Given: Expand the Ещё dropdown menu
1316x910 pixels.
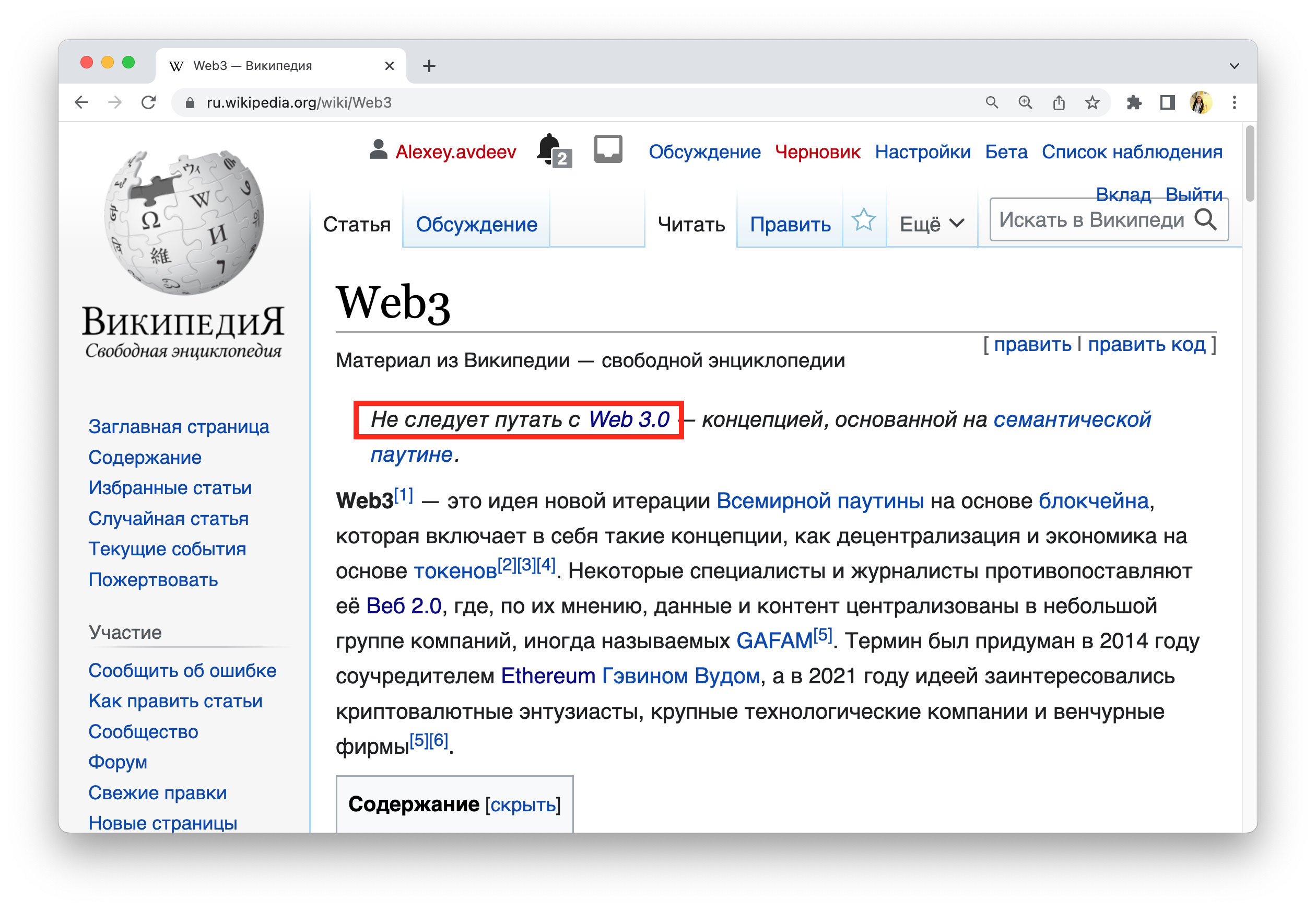Looking at the screenshot, I should [932, 224].
